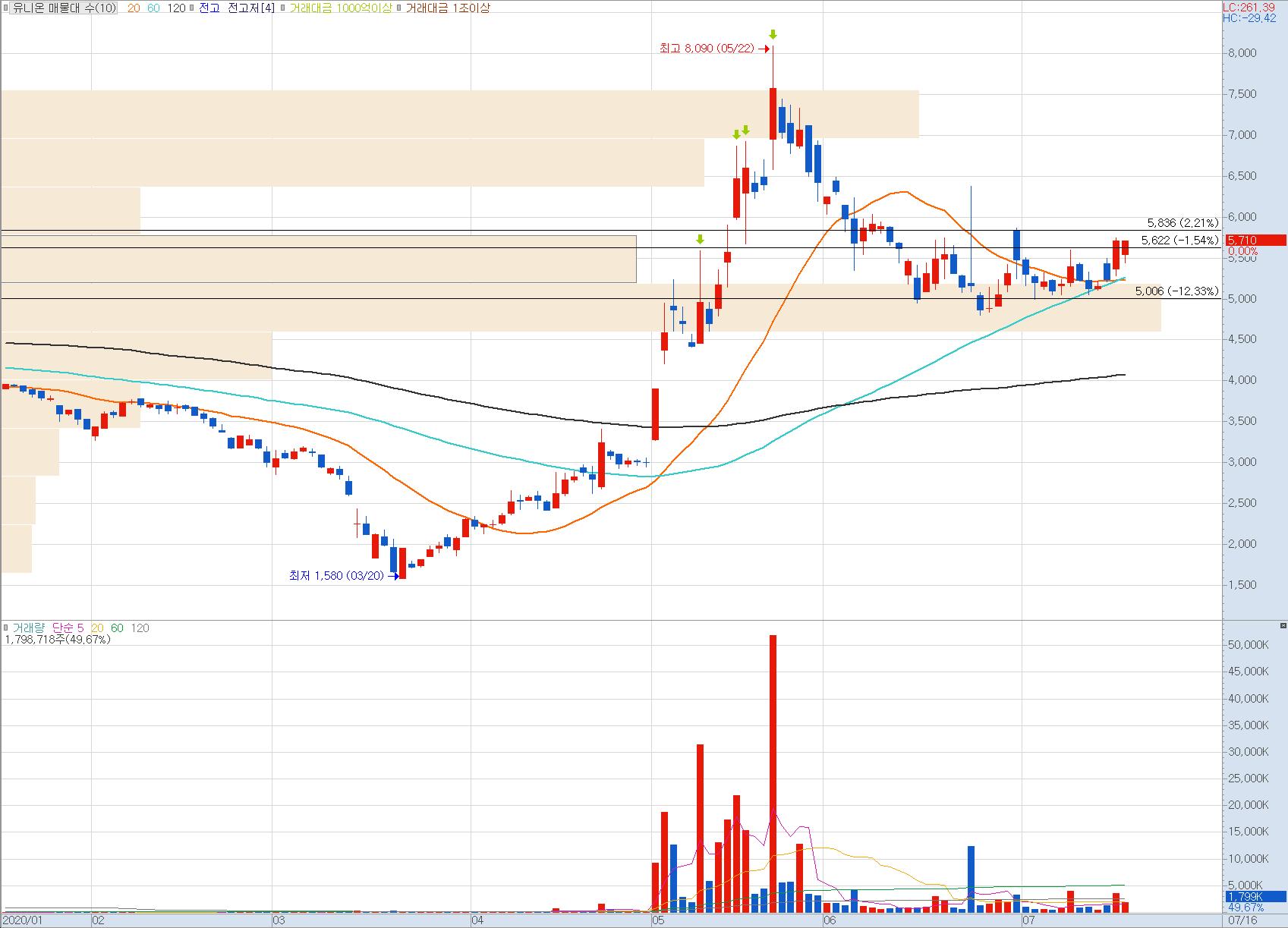Click the 단순 5 volume average label
Image resolution: width=1288 pixels, height=928 pixels.
click(x=68, y=628)
